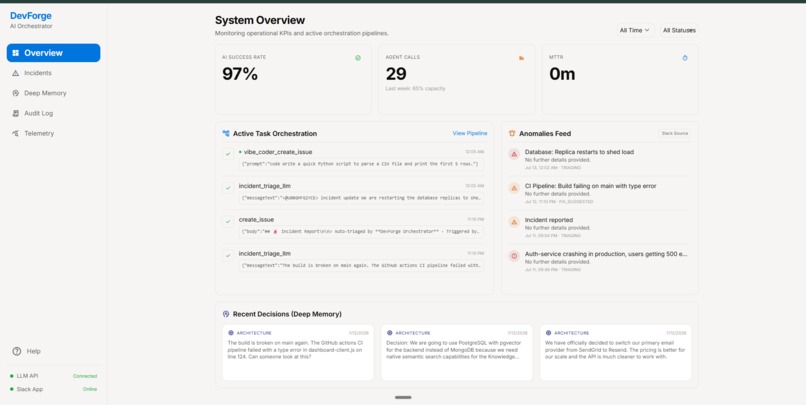Click the Slack Source button
The width and height of the screenshot is (806, 405).
pyautogui.click(x=675, y=133)
